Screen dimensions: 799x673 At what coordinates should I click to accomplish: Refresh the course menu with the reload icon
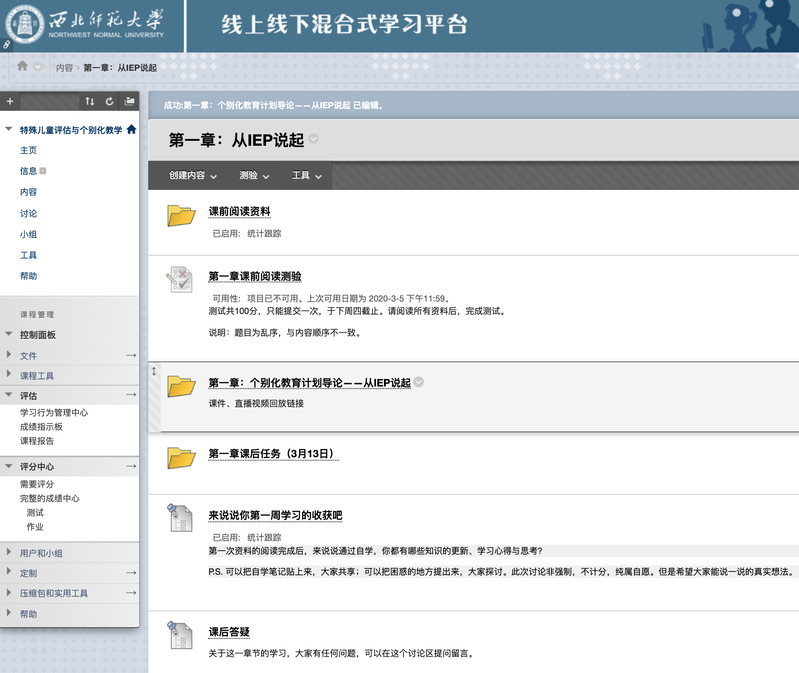click(x=108, y=101)
